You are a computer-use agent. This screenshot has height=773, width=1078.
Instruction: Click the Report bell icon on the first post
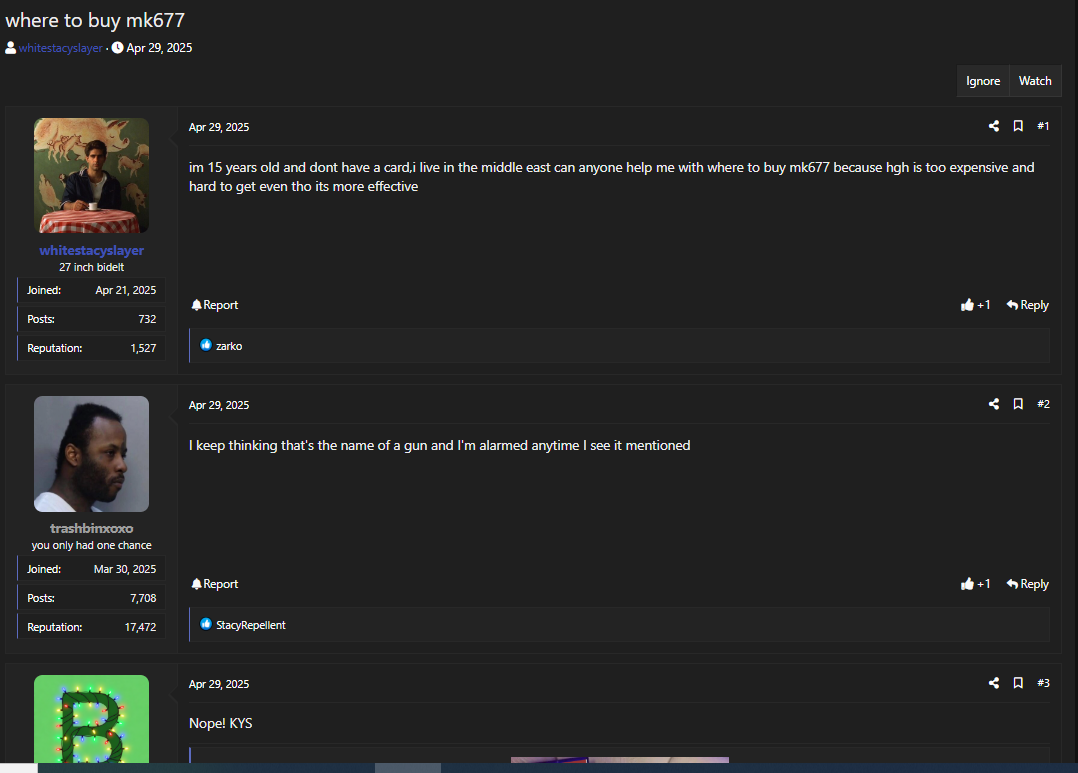coord(197,305)
